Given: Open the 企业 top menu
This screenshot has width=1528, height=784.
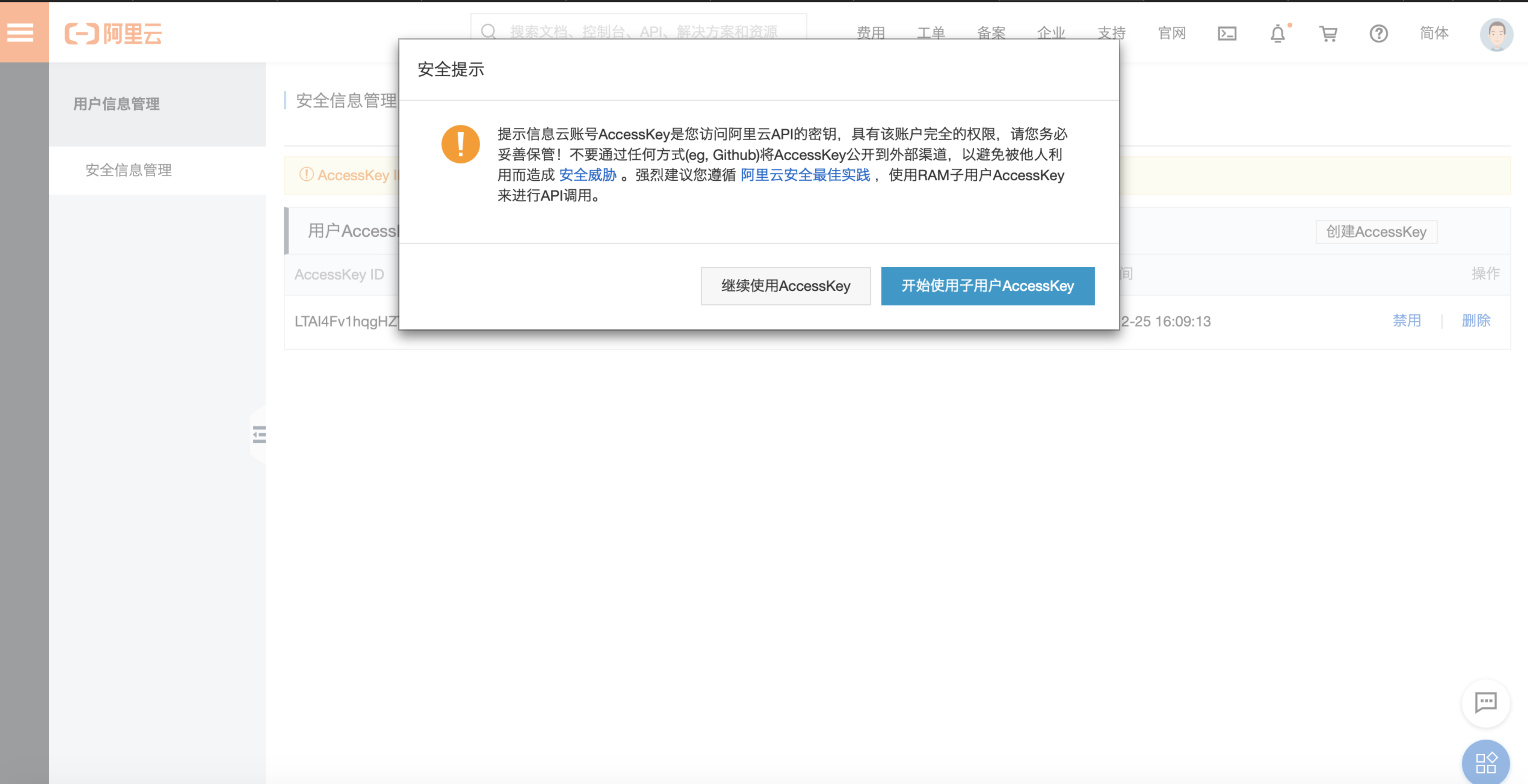Looking at the screenshot, I should click(1051, 33).
